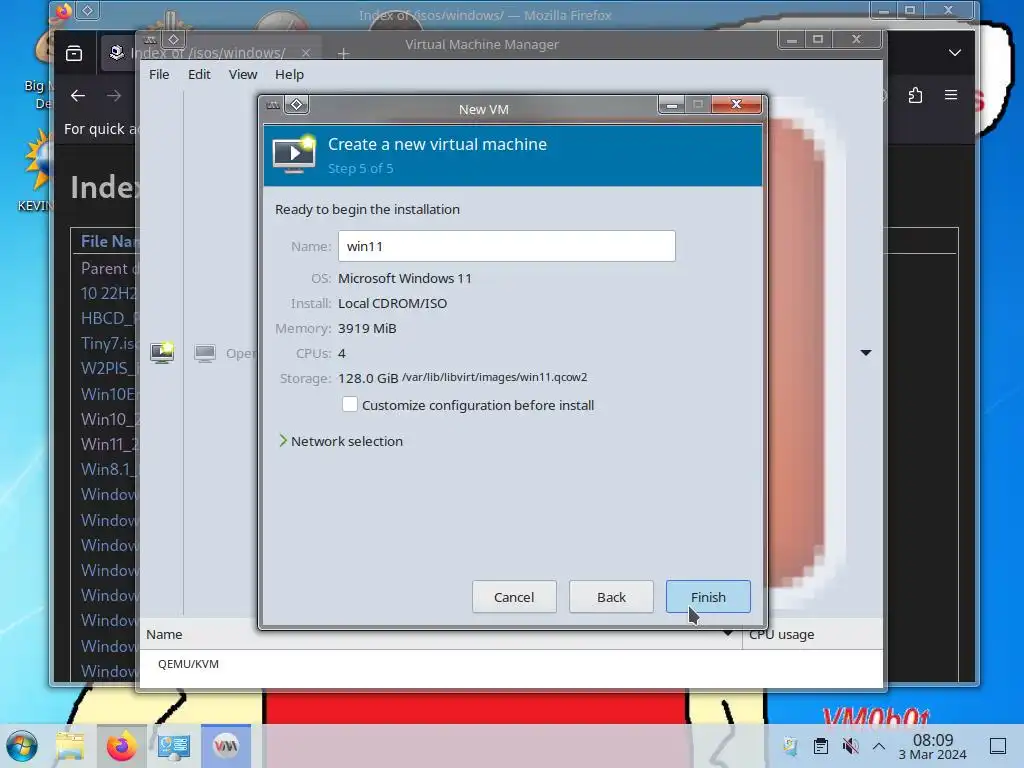Select the Index of /isos/windows/ Firefox tab
This screenshot has width=1024, height=768.
tap(209, 52)
